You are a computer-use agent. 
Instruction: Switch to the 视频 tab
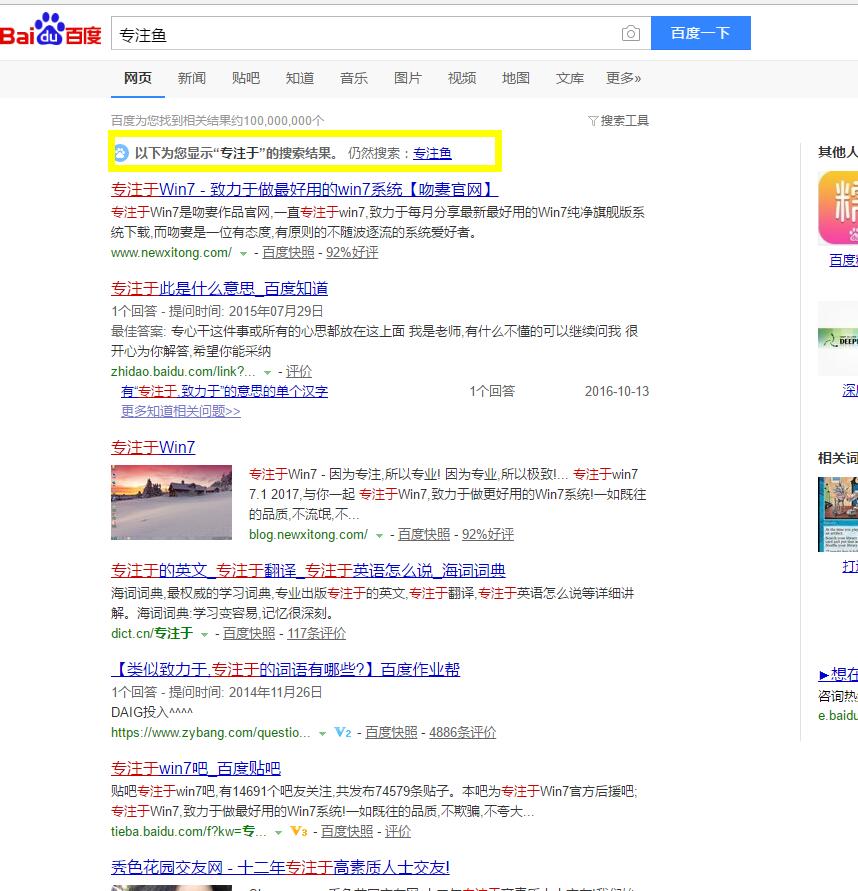[x=461, y=78]
